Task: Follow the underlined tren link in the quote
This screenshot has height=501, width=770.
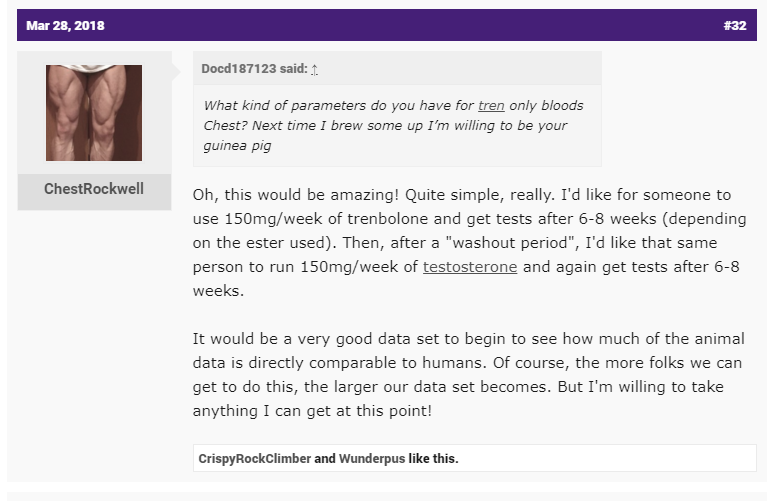Action: pos(491,106)
